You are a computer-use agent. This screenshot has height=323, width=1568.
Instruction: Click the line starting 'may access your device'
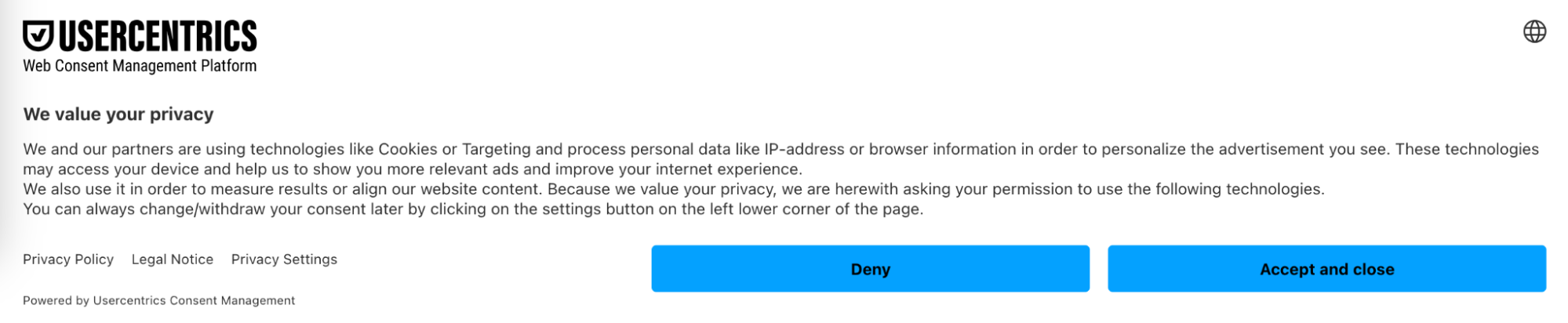pyautogui.click(x=412, y=169)
